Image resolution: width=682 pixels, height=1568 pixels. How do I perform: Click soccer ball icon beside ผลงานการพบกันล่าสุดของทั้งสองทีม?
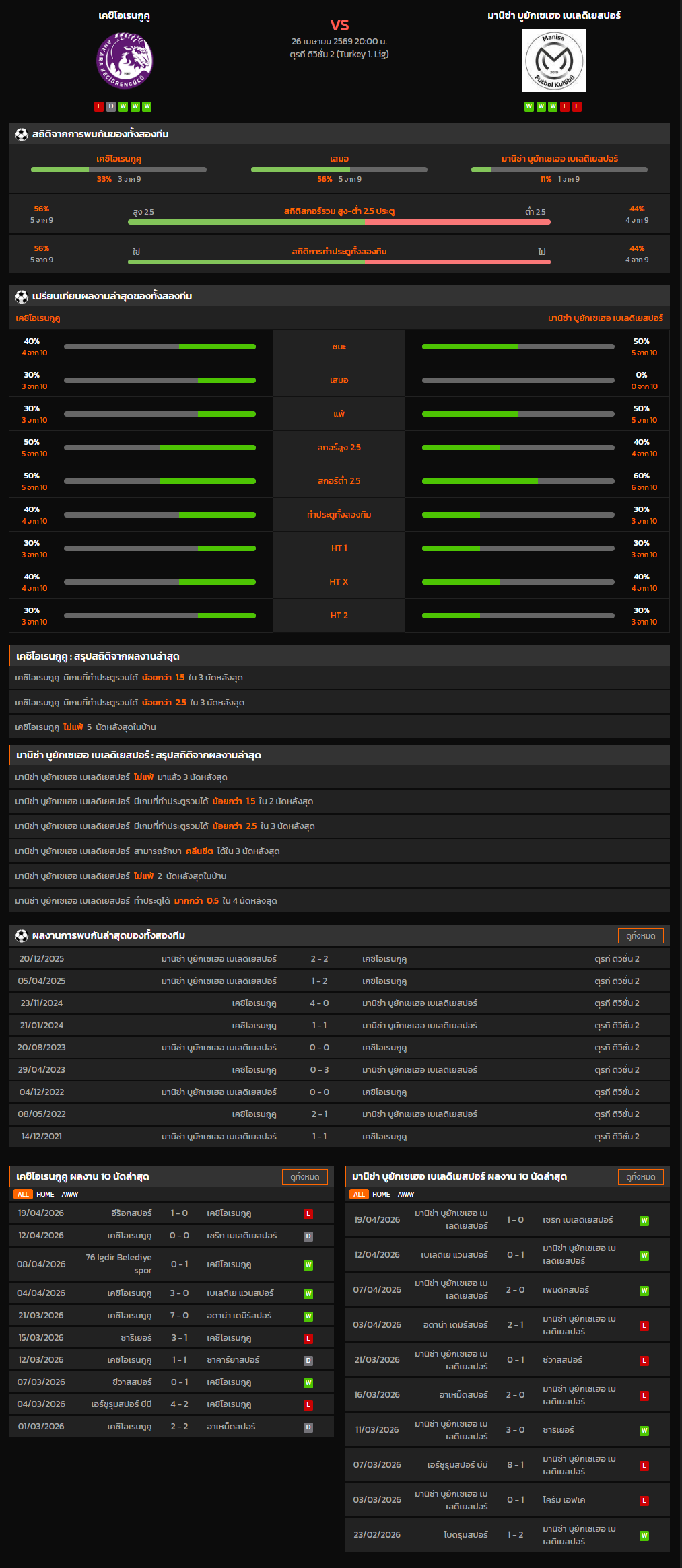pyautogui.click(x=22, y=936)
